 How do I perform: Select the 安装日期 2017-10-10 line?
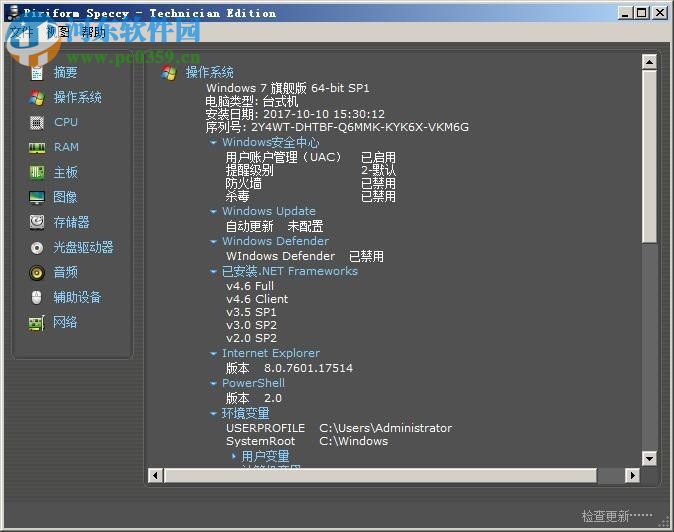tap(295, 114)
